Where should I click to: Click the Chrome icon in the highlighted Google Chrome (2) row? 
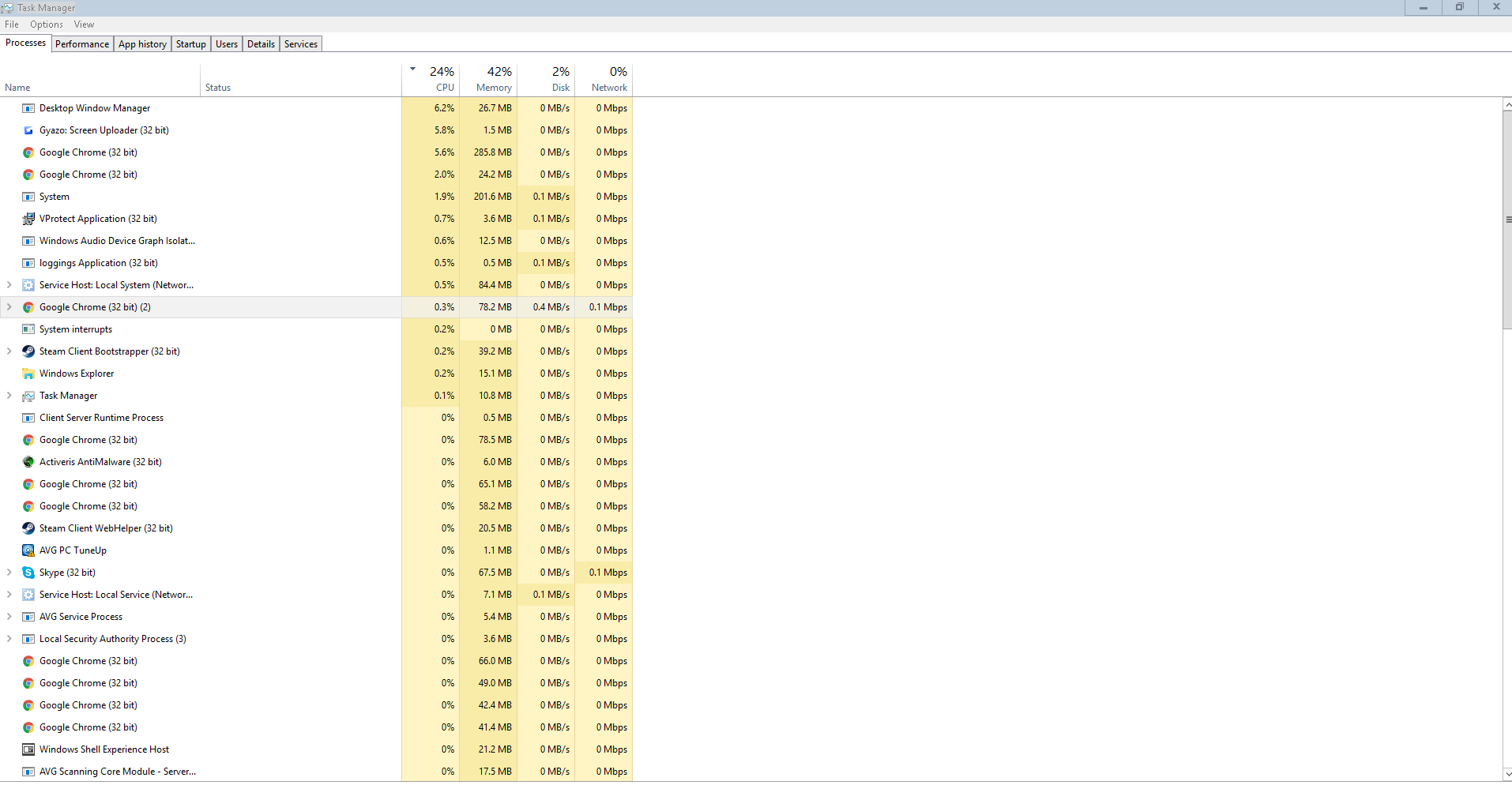pyautogui.click(x=28, y=307)
